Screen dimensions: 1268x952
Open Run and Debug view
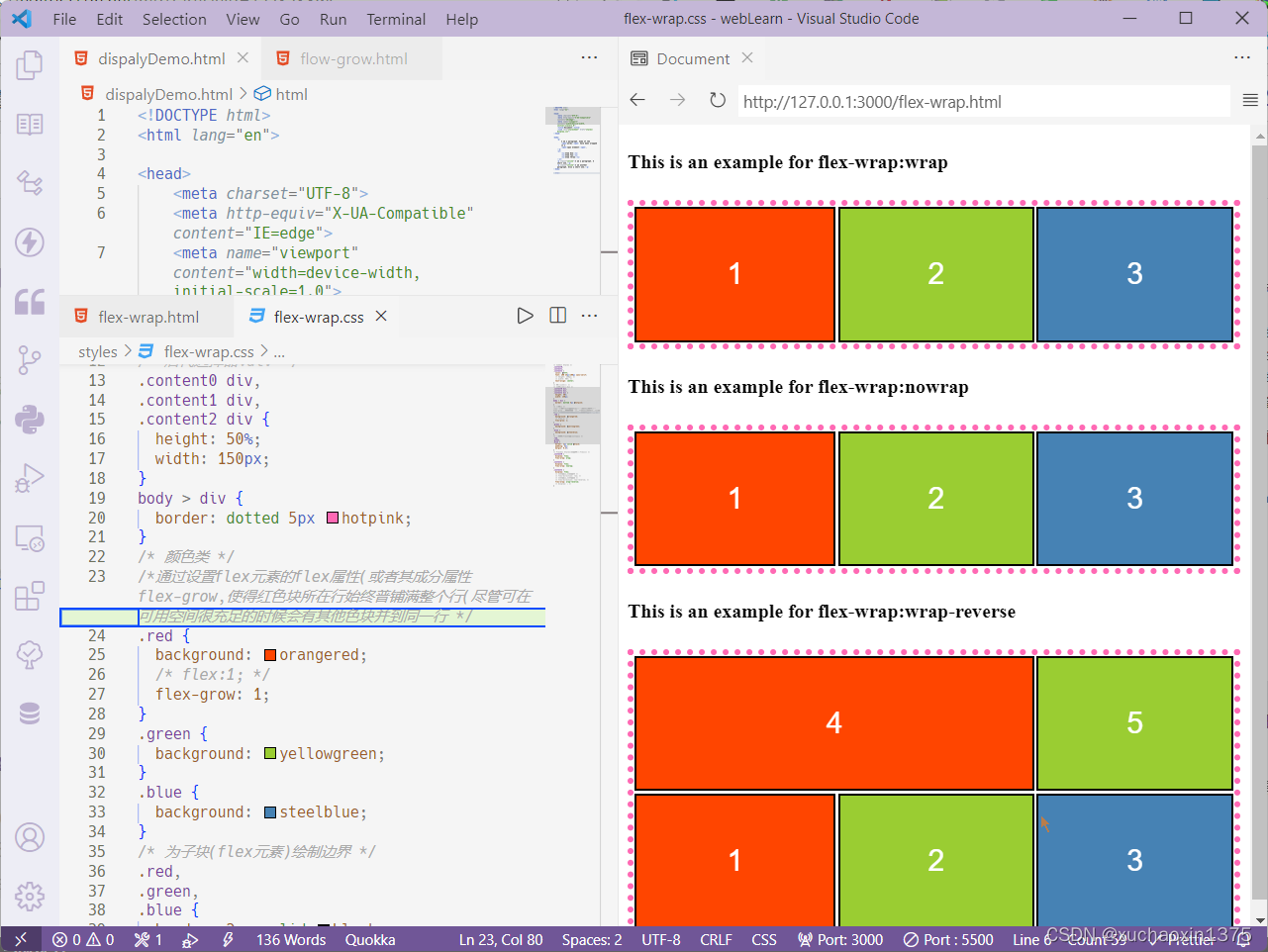pyautogui.click(x=30, y=478)
